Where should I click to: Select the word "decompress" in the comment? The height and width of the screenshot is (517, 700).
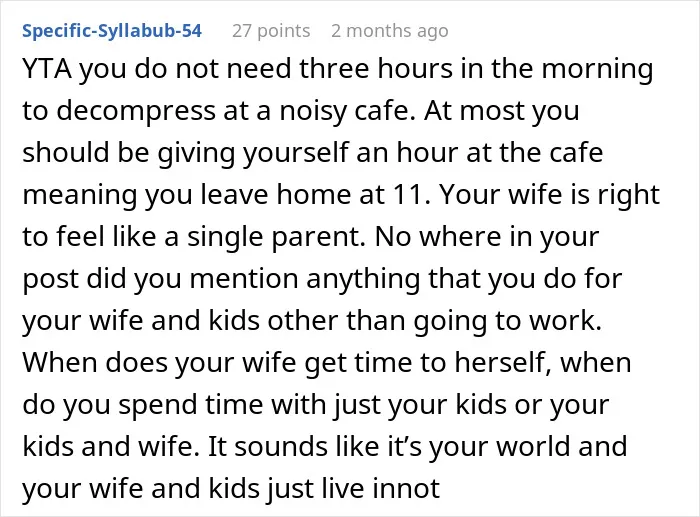click(x=136, y=111)
